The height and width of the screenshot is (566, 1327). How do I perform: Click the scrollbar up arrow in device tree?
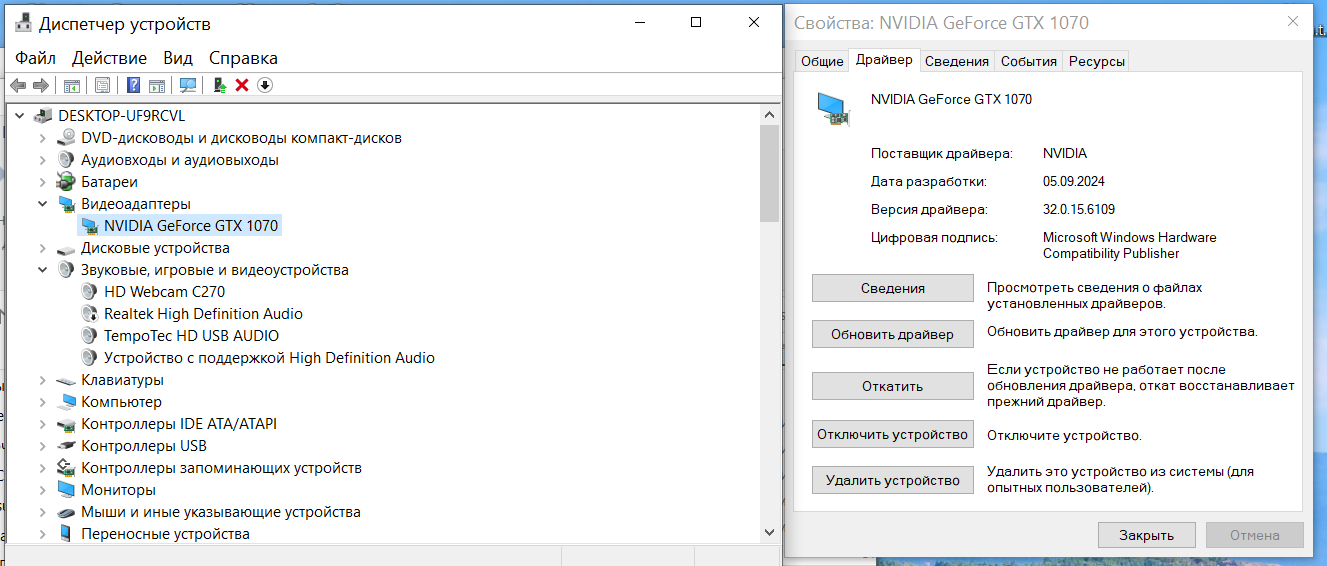(769, 113)
